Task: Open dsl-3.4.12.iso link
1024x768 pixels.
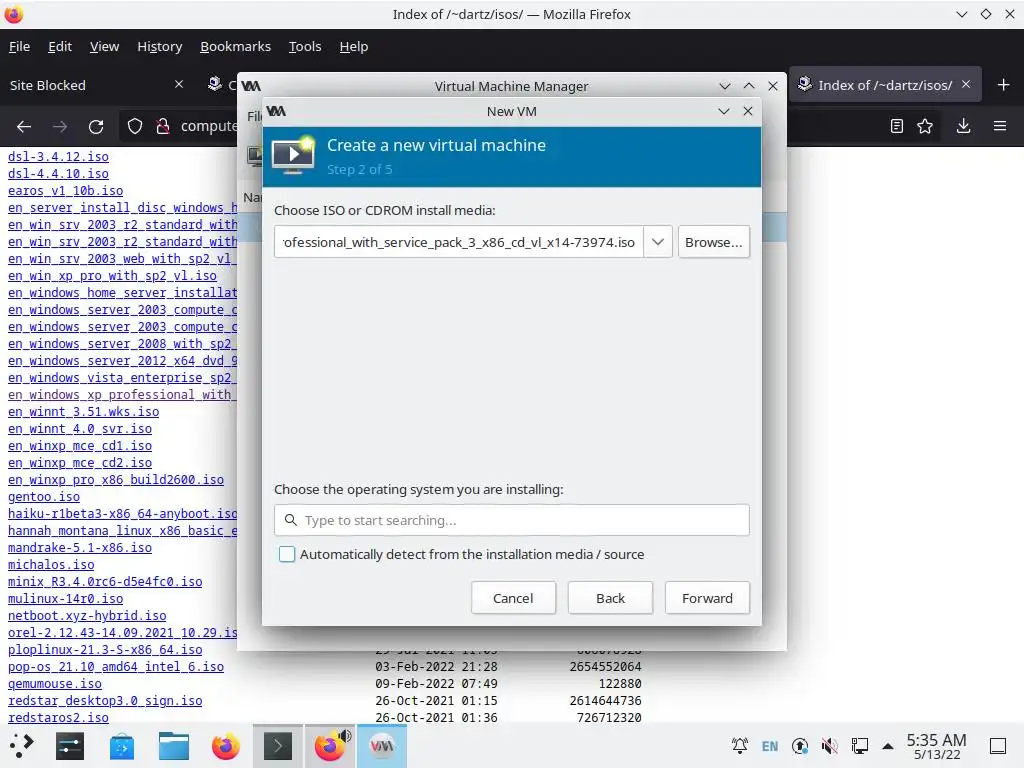Action: [58, 157]
